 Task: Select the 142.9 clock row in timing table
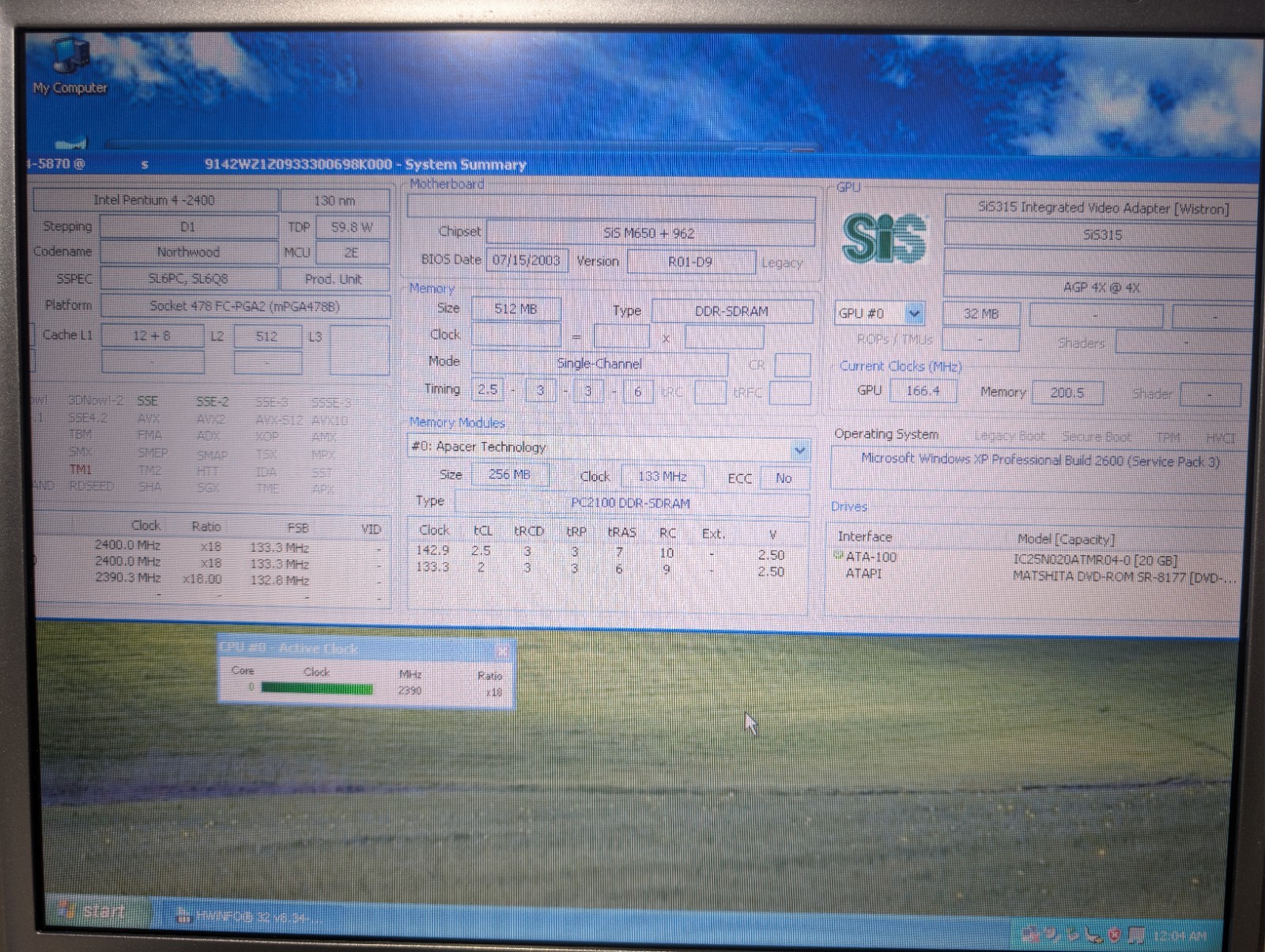(607, 551)
